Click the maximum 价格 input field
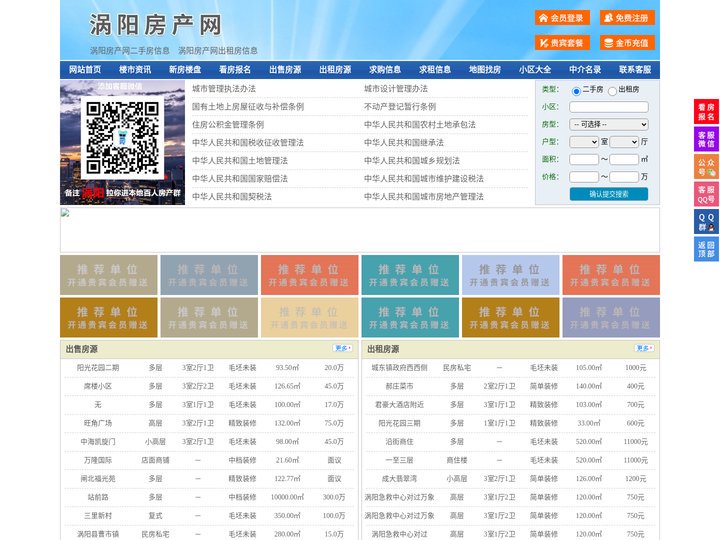 coord(624,177)
